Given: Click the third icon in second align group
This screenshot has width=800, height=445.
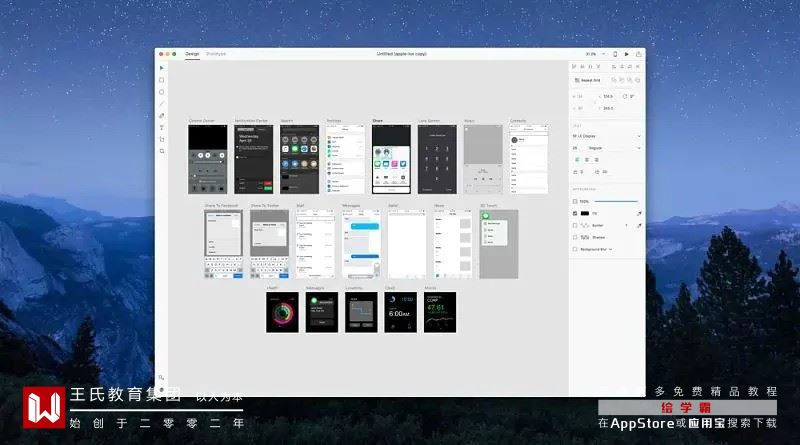Looking at the screenshot, I should [x=630, y=67].
